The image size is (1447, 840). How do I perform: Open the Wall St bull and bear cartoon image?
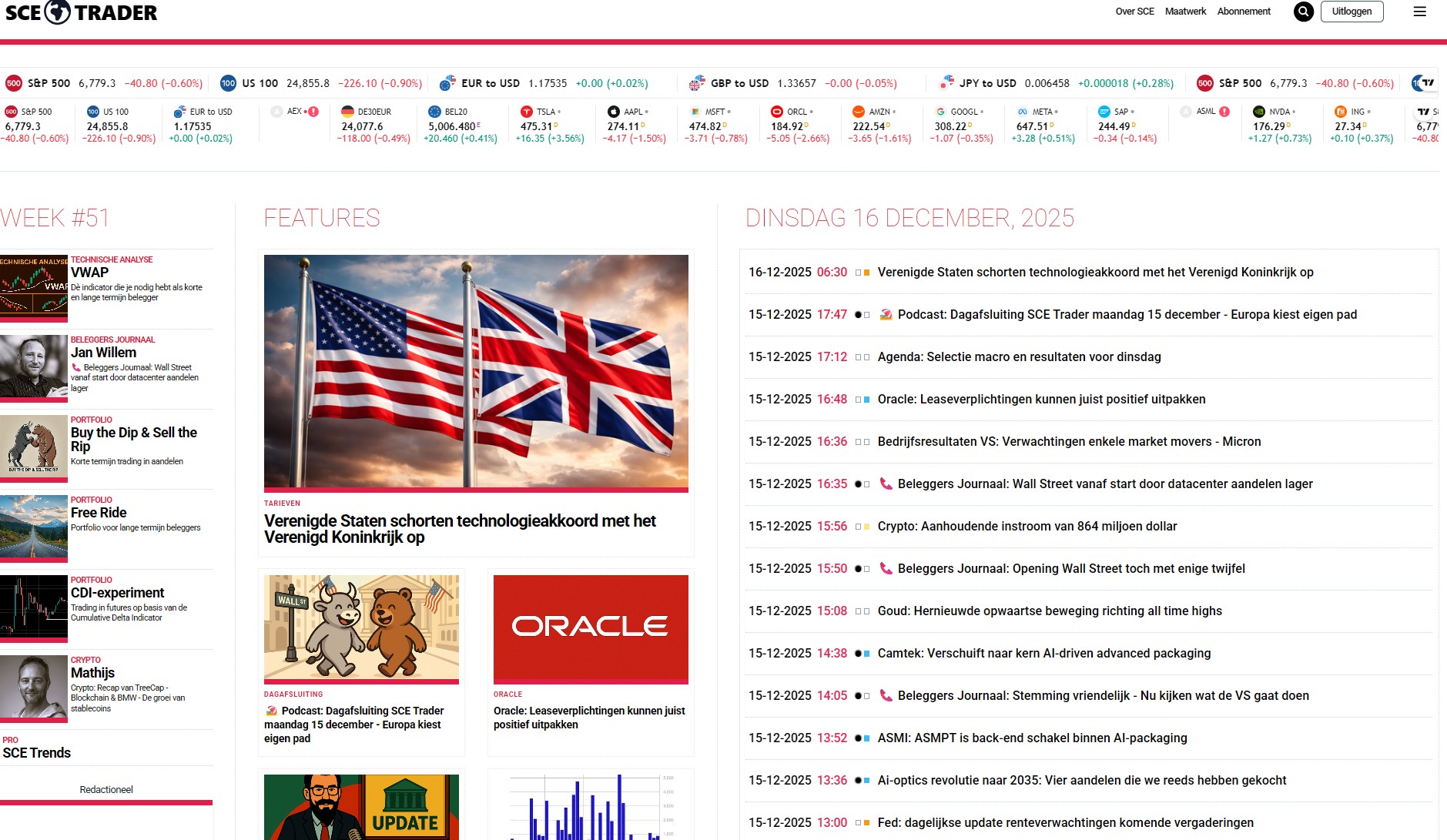coord(361,627)
